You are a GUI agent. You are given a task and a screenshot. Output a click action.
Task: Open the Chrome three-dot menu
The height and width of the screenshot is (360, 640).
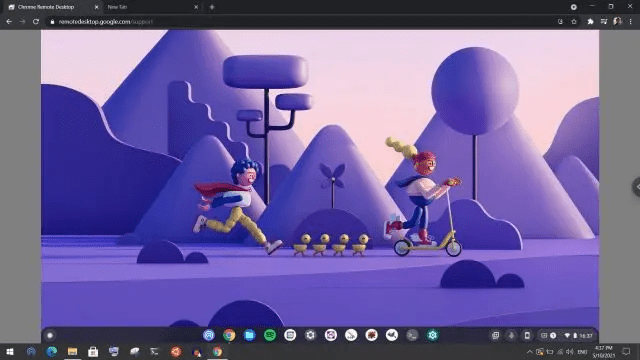tap(631, 22)
